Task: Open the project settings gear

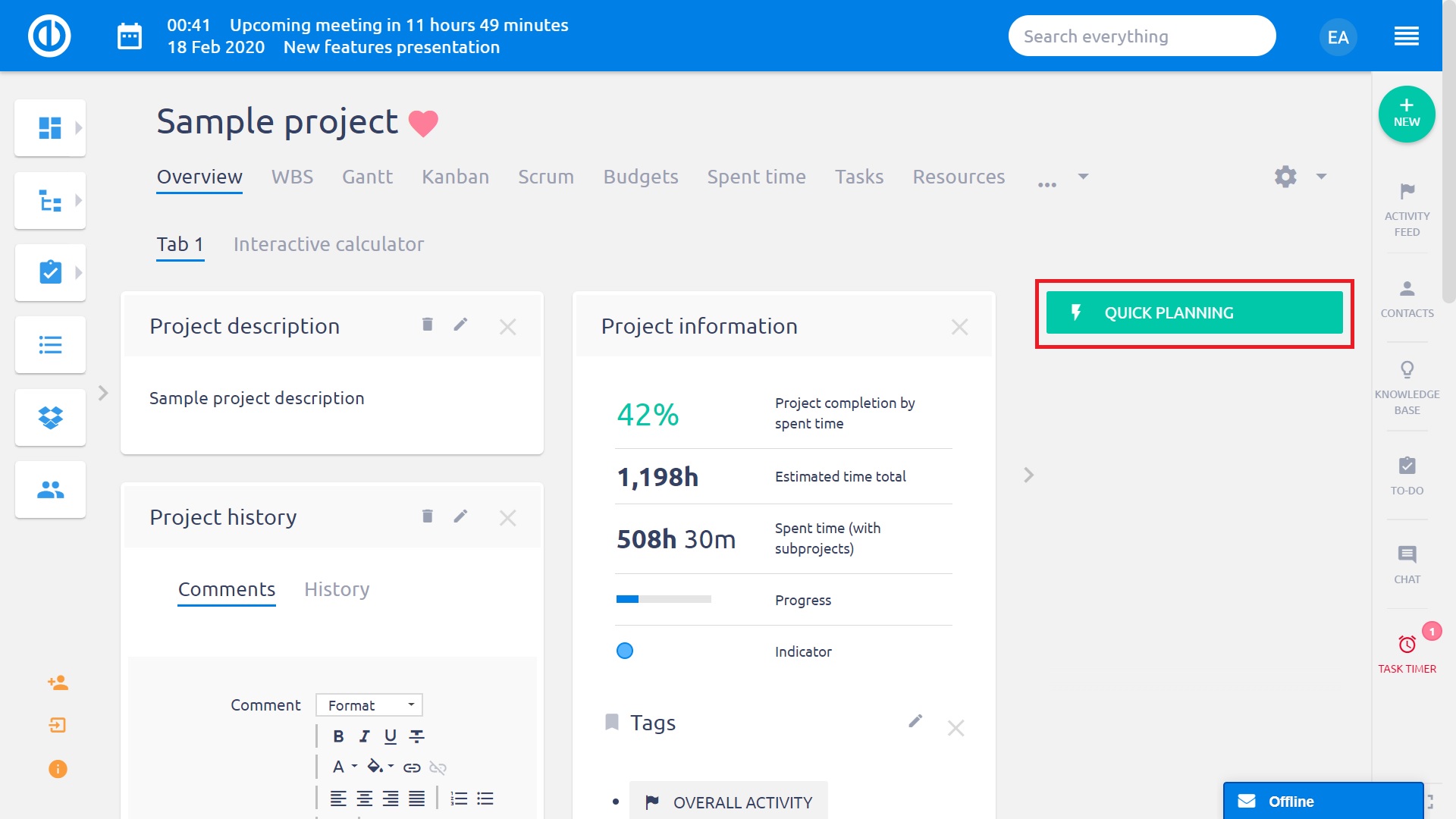Action: 1285,177
